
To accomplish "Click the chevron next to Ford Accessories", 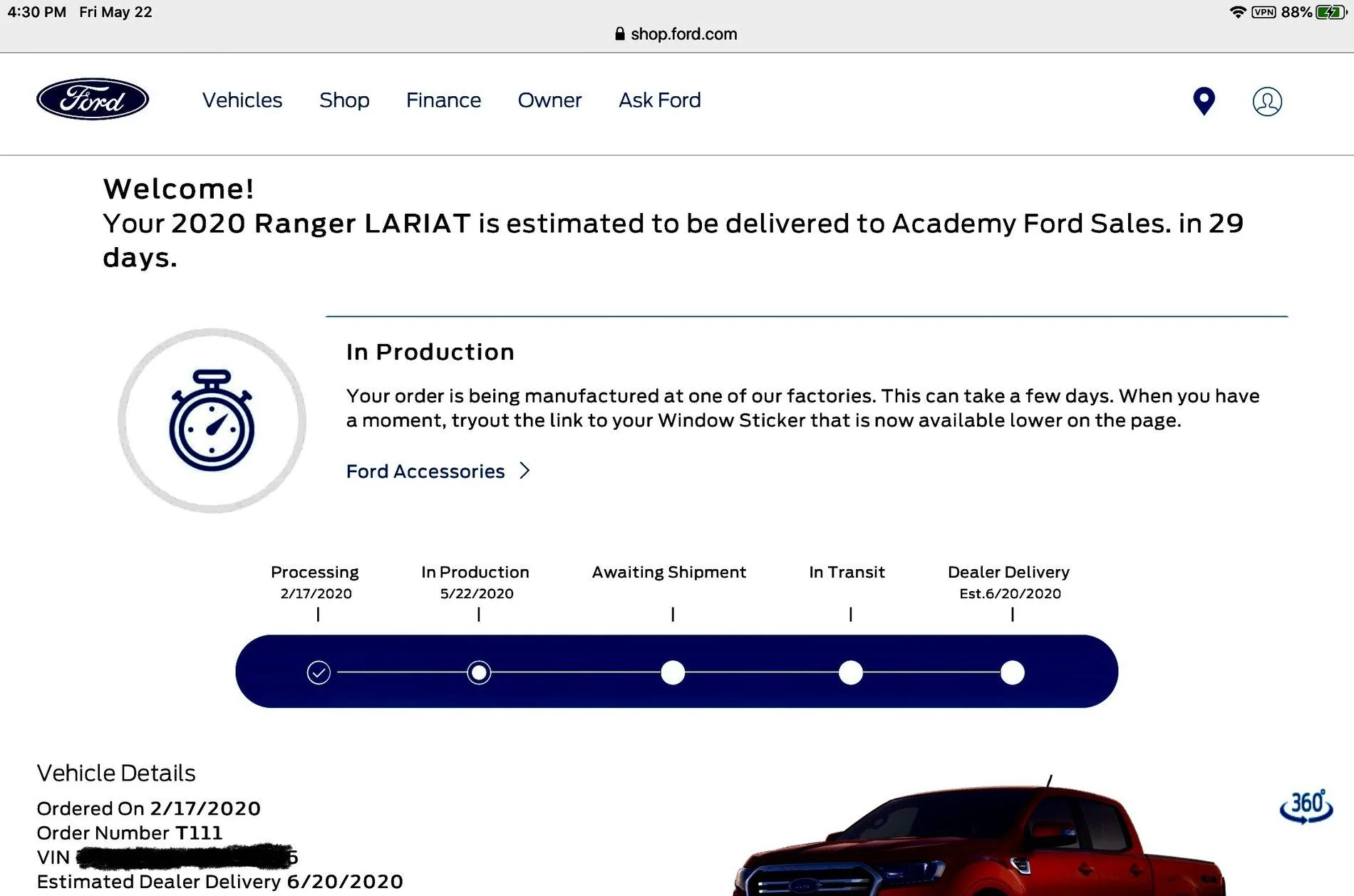I will coord(524,471).
